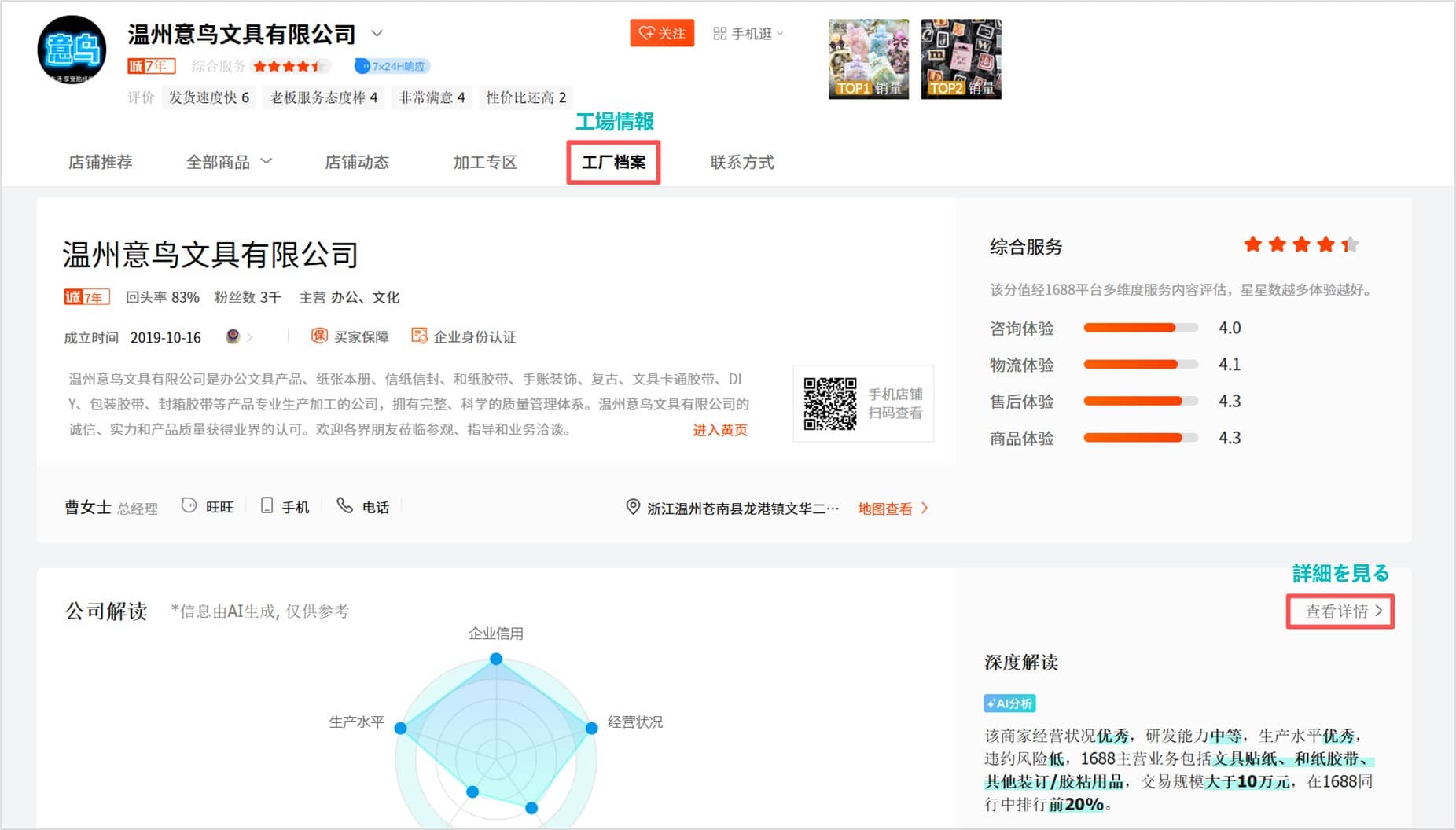Click the 意鸟 store logo avatar

[x=72, y=50]
